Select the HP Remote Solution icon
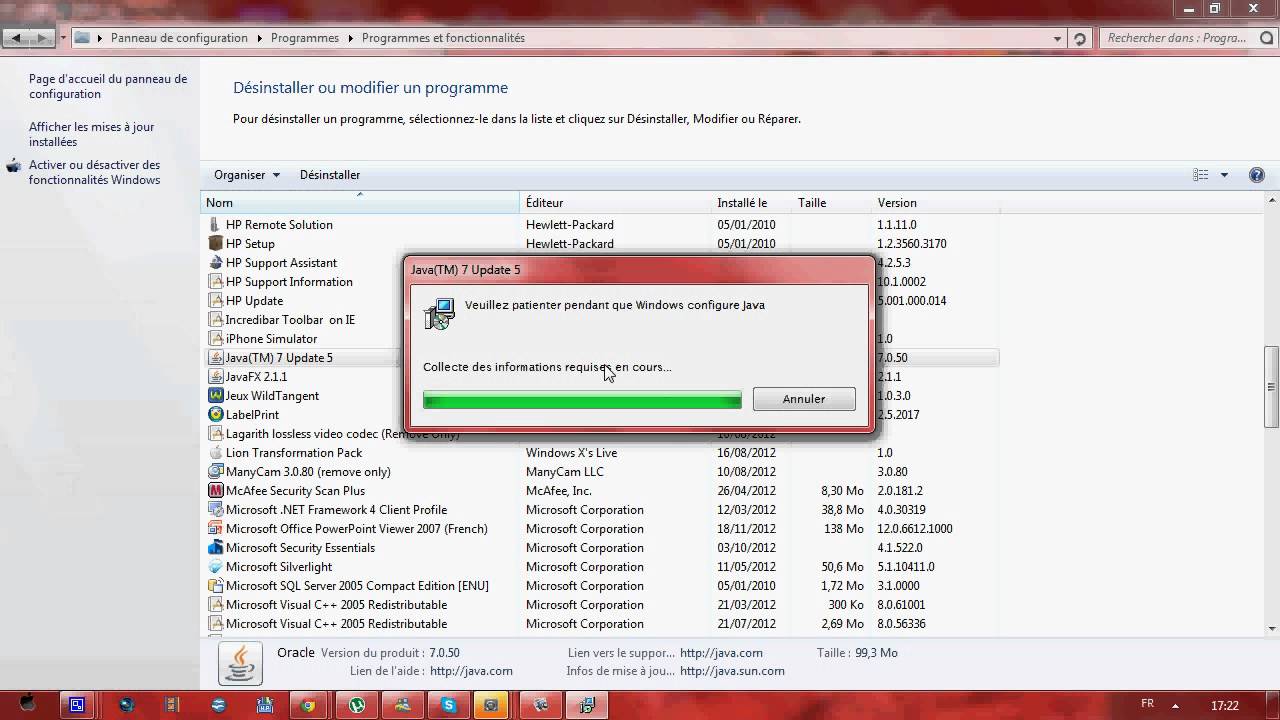The height and width of the screenshot is (720, 1280). pos(215,225)
